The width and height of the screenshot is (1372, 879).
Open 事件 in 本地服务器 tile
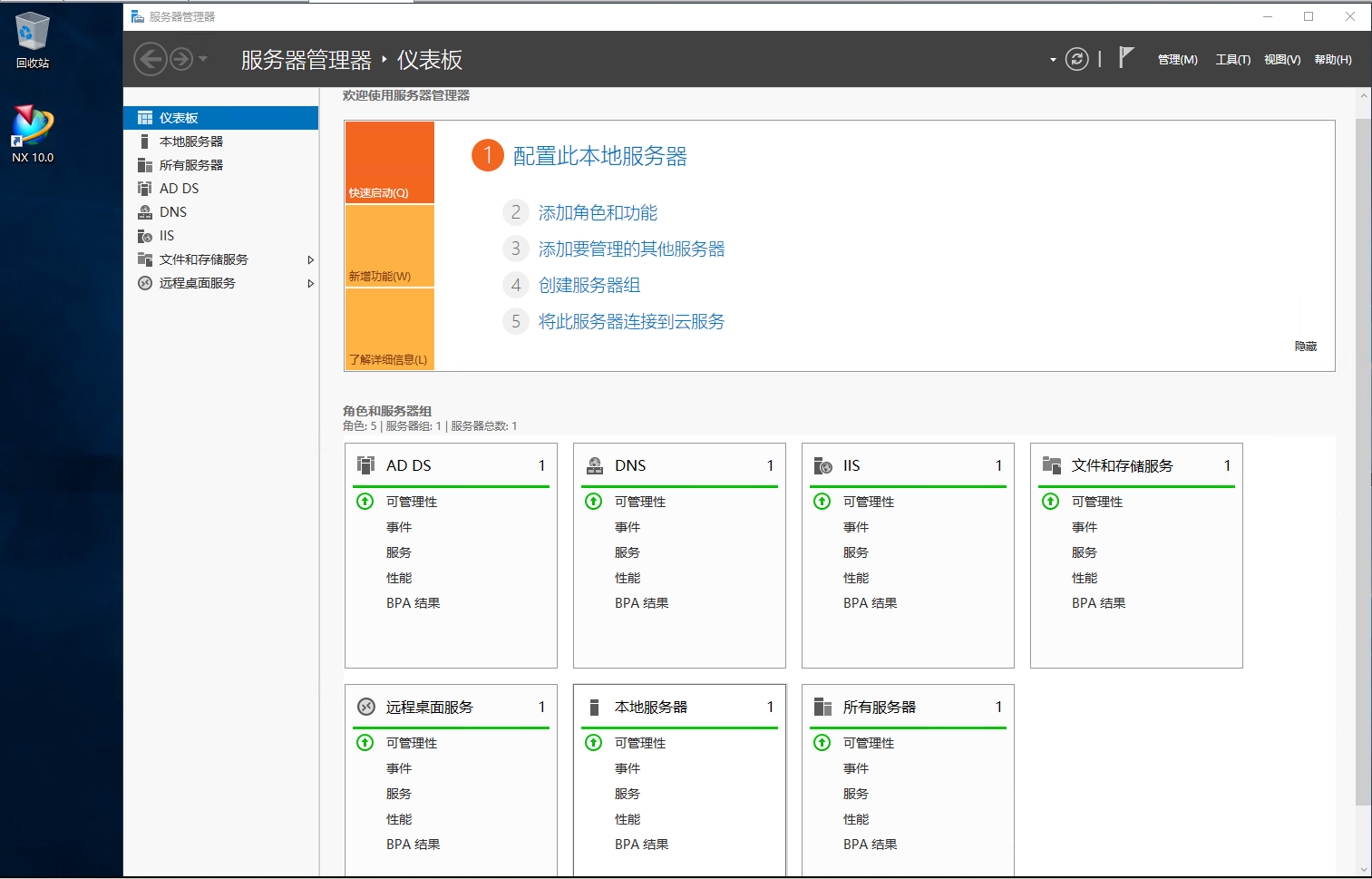coord(628,768)
